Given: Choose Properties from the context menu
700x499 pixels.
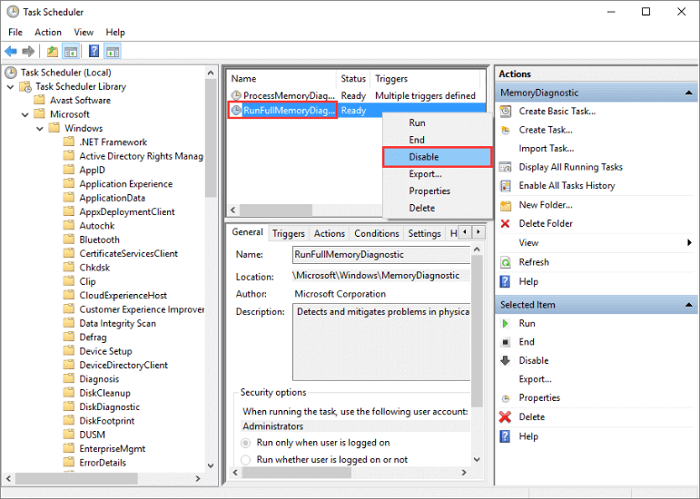Looking at the screenshot, I should click(438, 191).
